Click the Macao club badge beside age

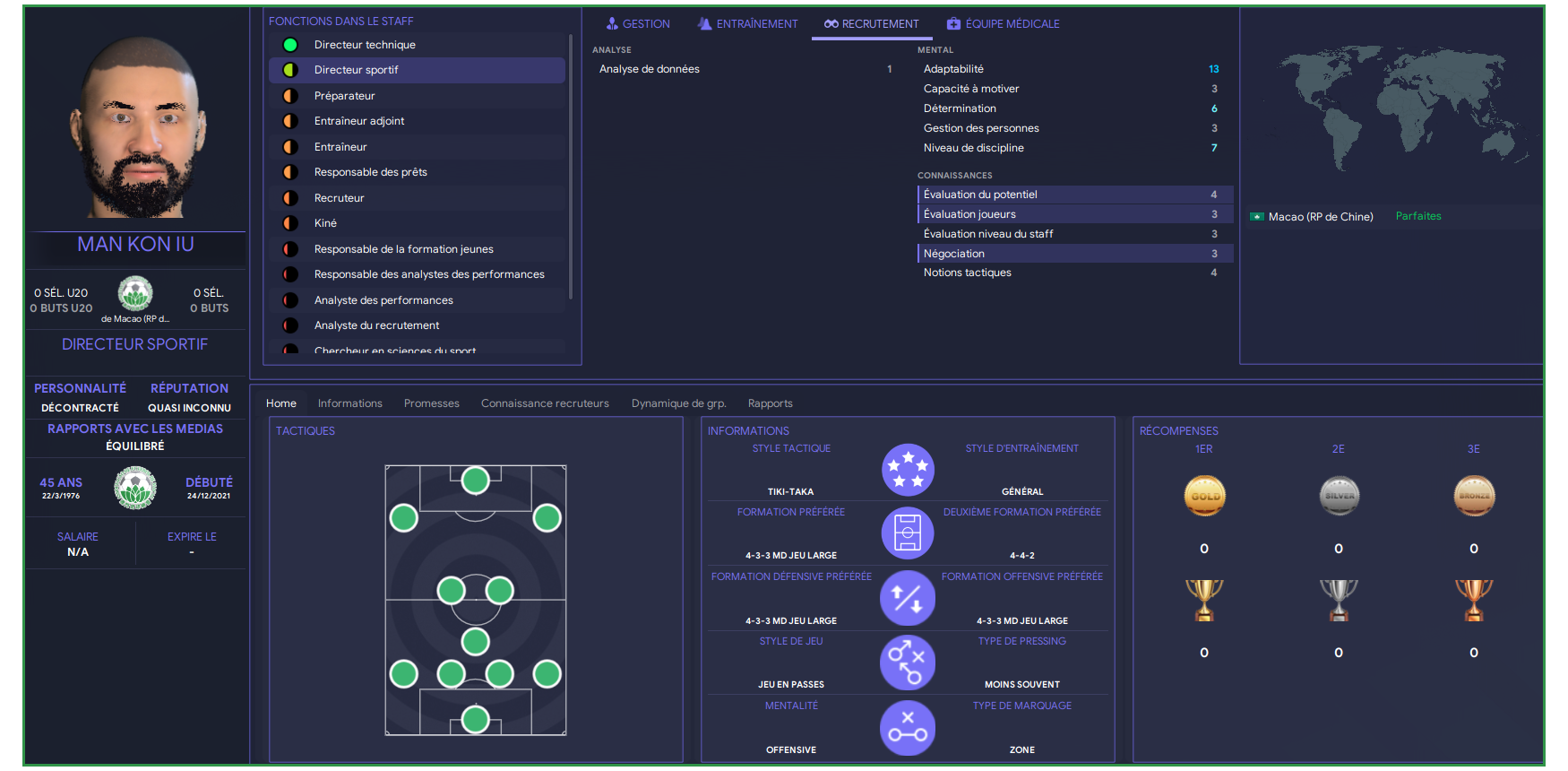click(135, 489)
